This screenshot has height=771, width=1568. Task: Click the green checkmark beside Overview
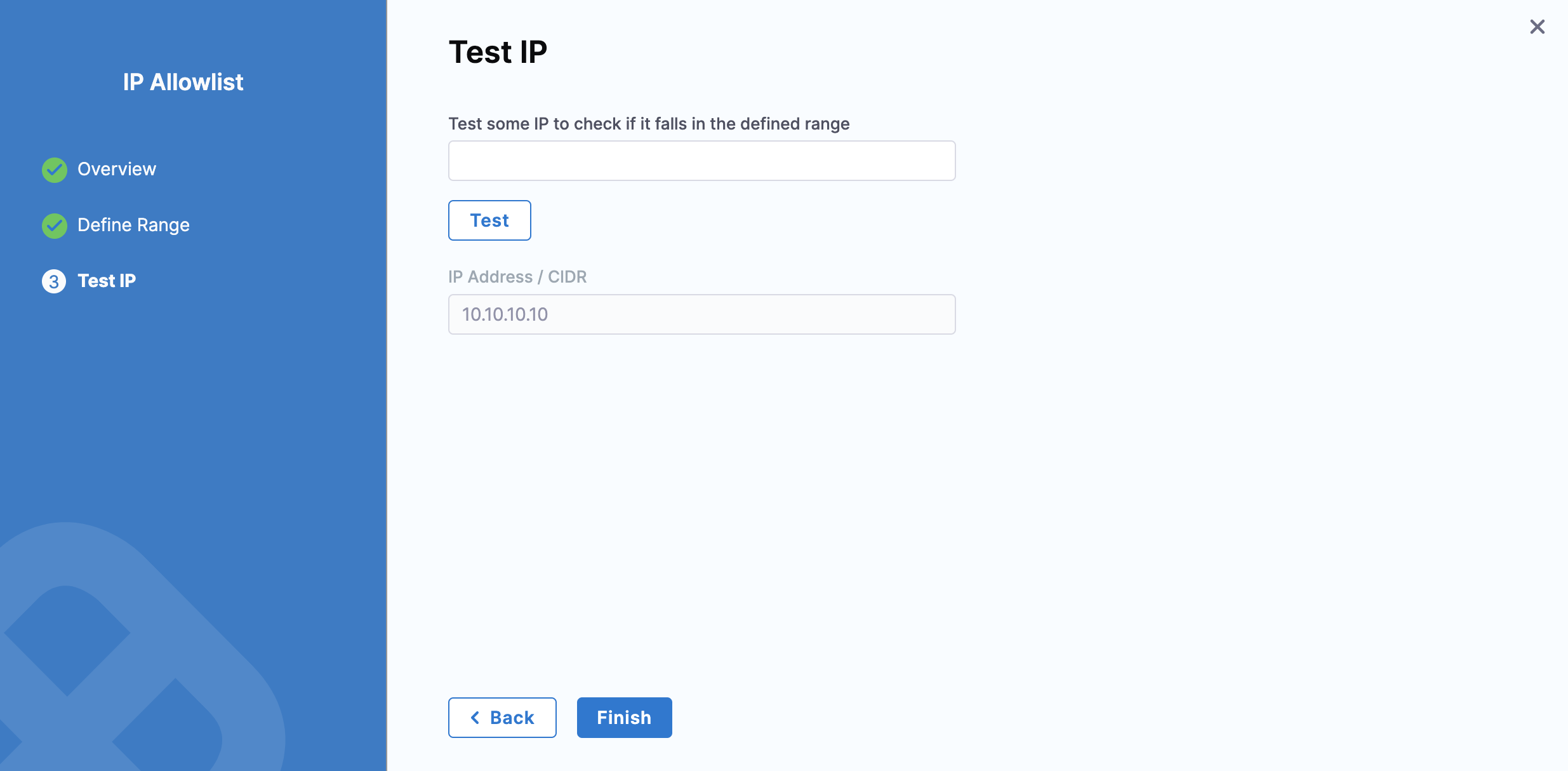[55, 170]
